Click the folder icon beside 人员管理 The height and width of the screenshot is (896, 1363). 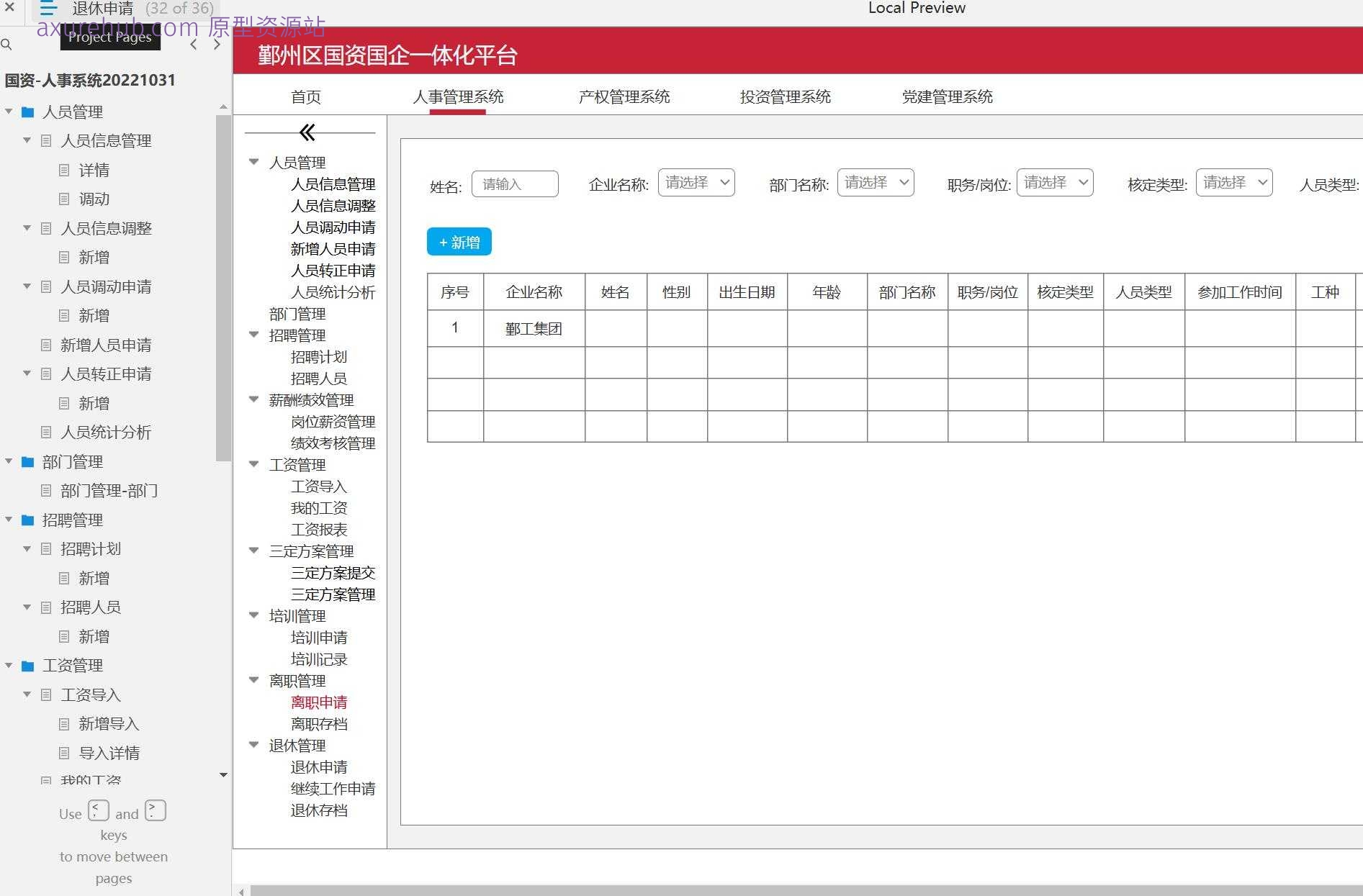pyautogui.click(x=27, y=112)
